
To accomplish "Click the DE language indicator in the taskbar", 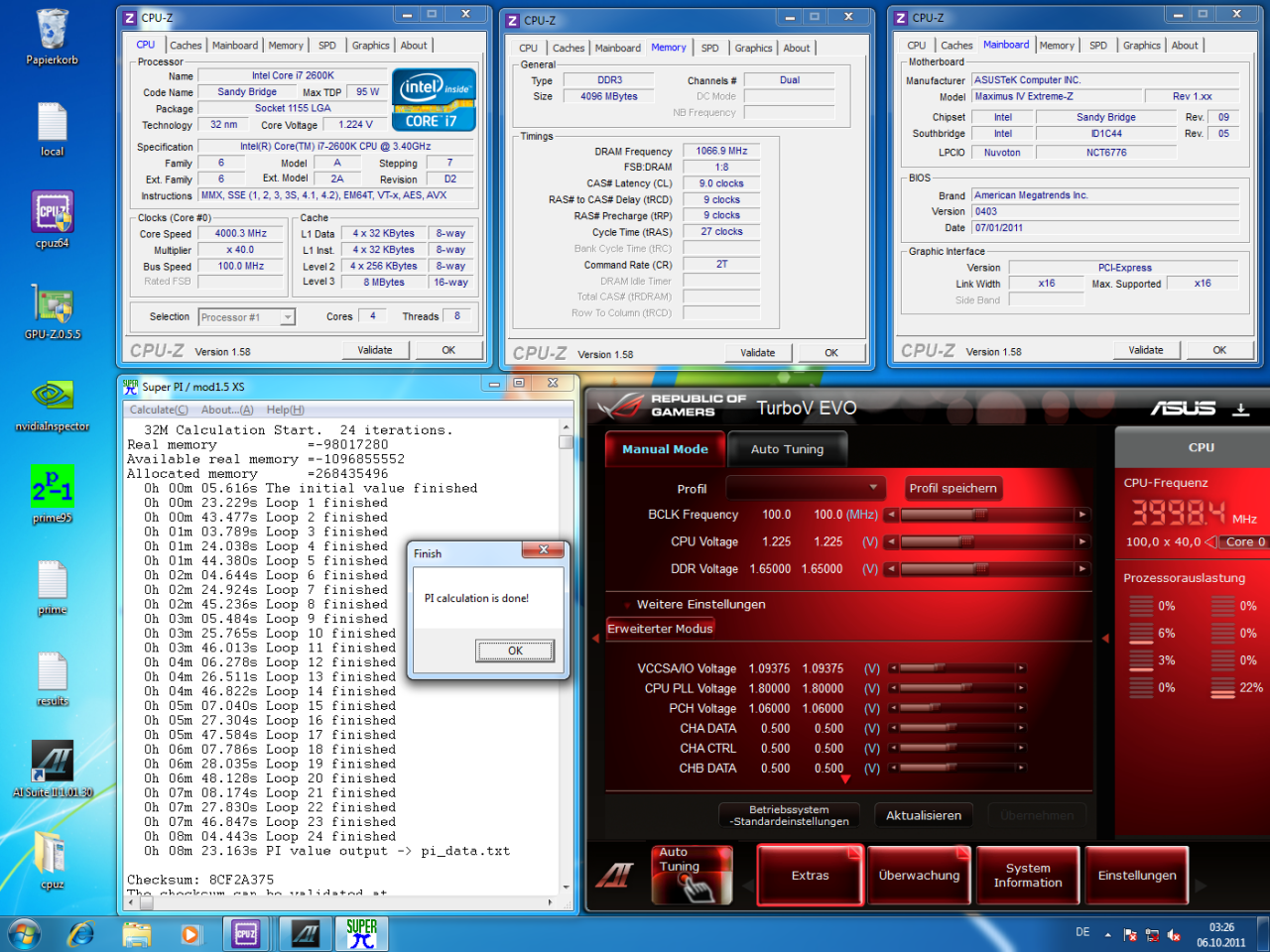I will (1082, 932).
